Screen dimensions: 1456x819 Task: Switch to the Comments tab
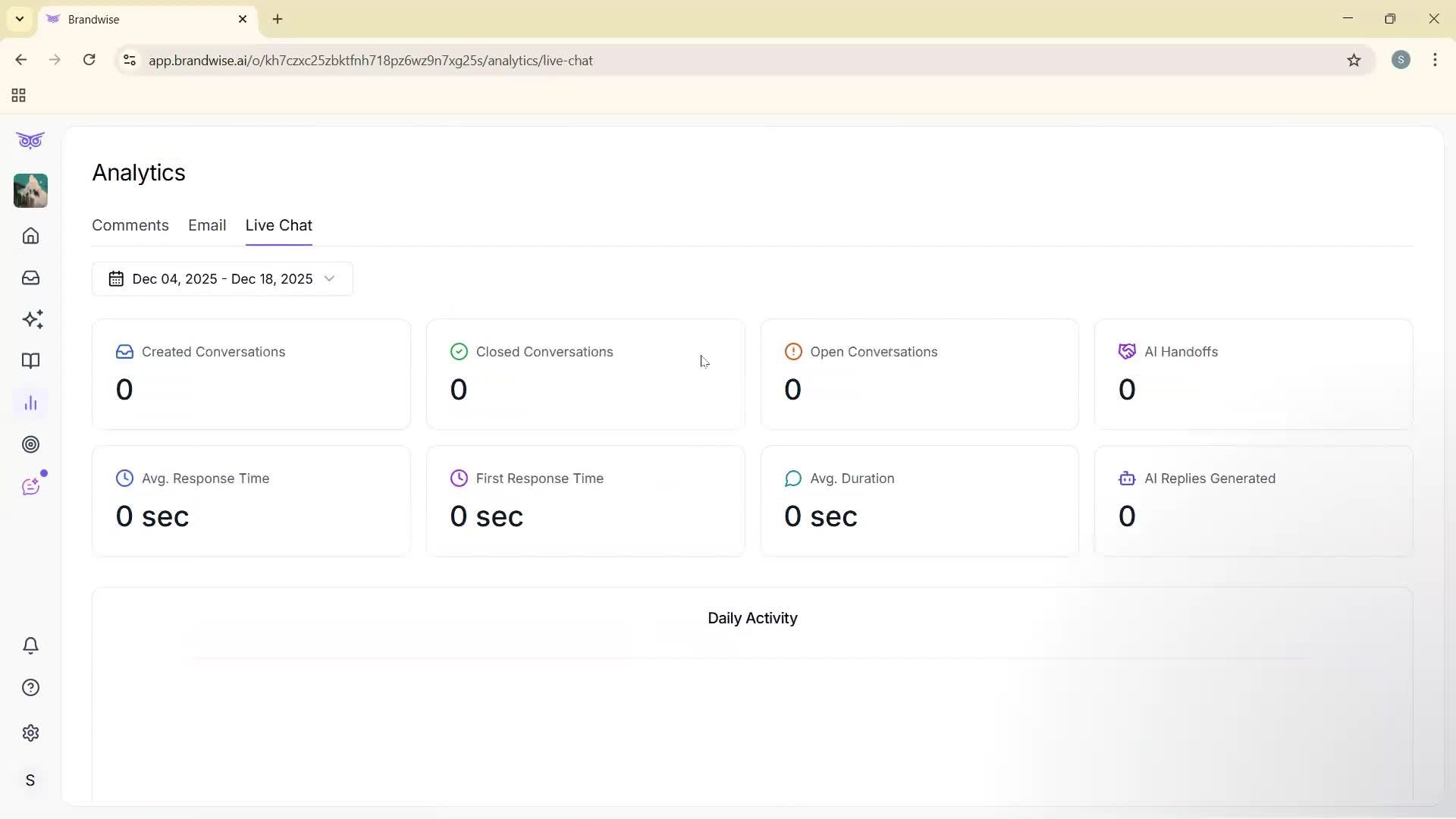(130, 225)
